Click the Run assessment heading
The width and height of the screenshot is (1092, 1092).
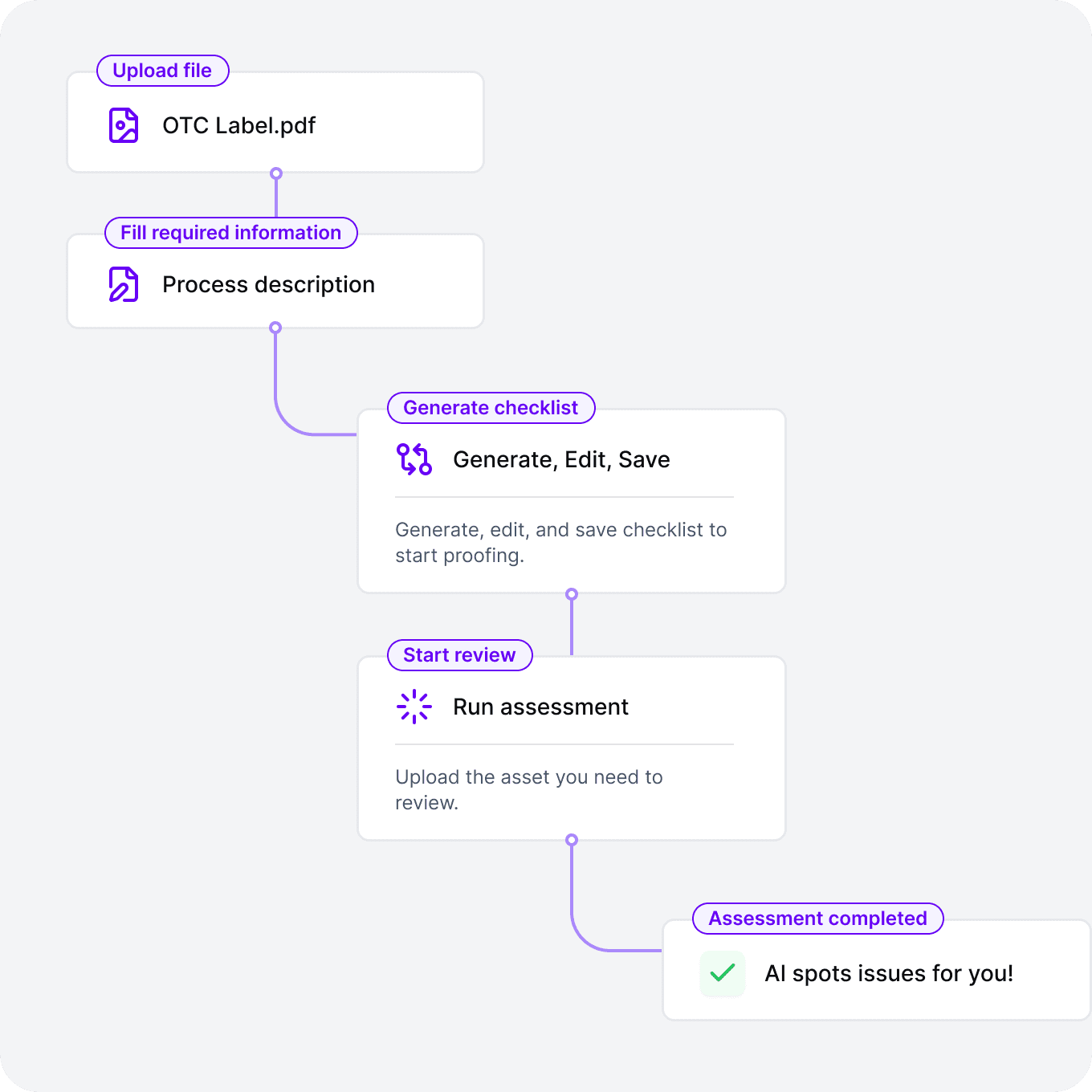pyautogui.click(x=540, y=707)
